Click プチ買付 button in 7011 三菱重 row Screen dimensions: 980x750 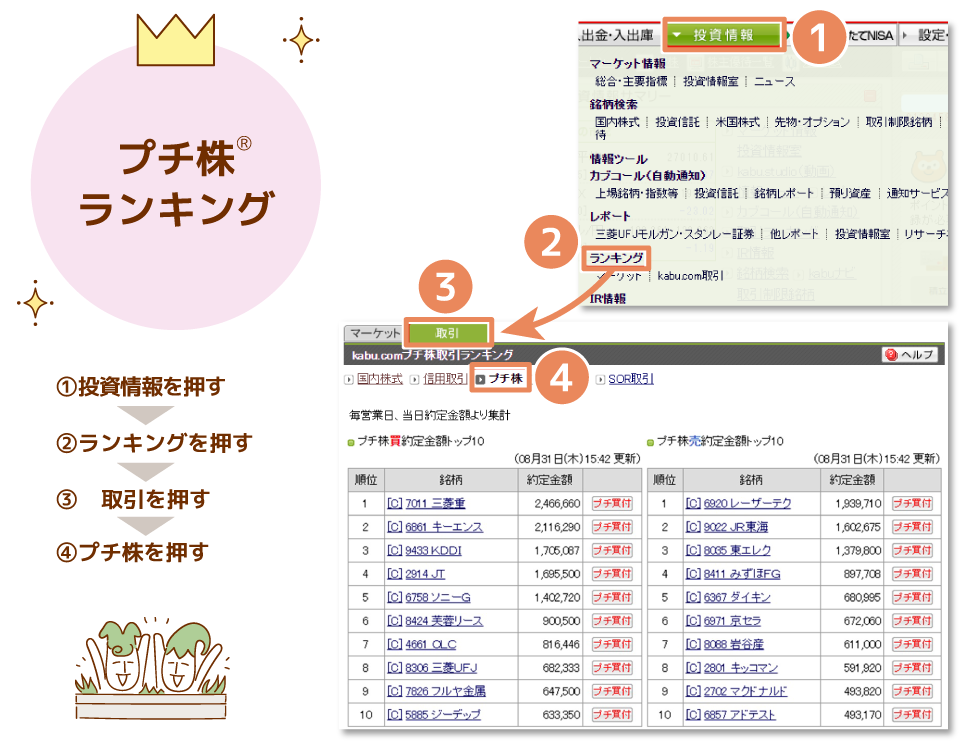tap(612, 503)
